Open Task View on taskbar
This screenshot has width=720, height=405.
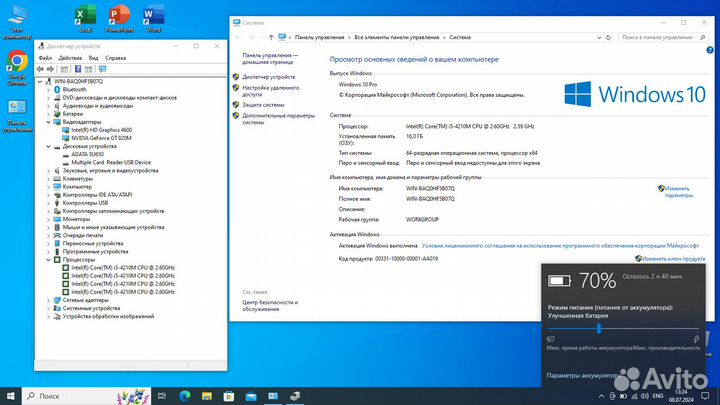click(162, 396)
